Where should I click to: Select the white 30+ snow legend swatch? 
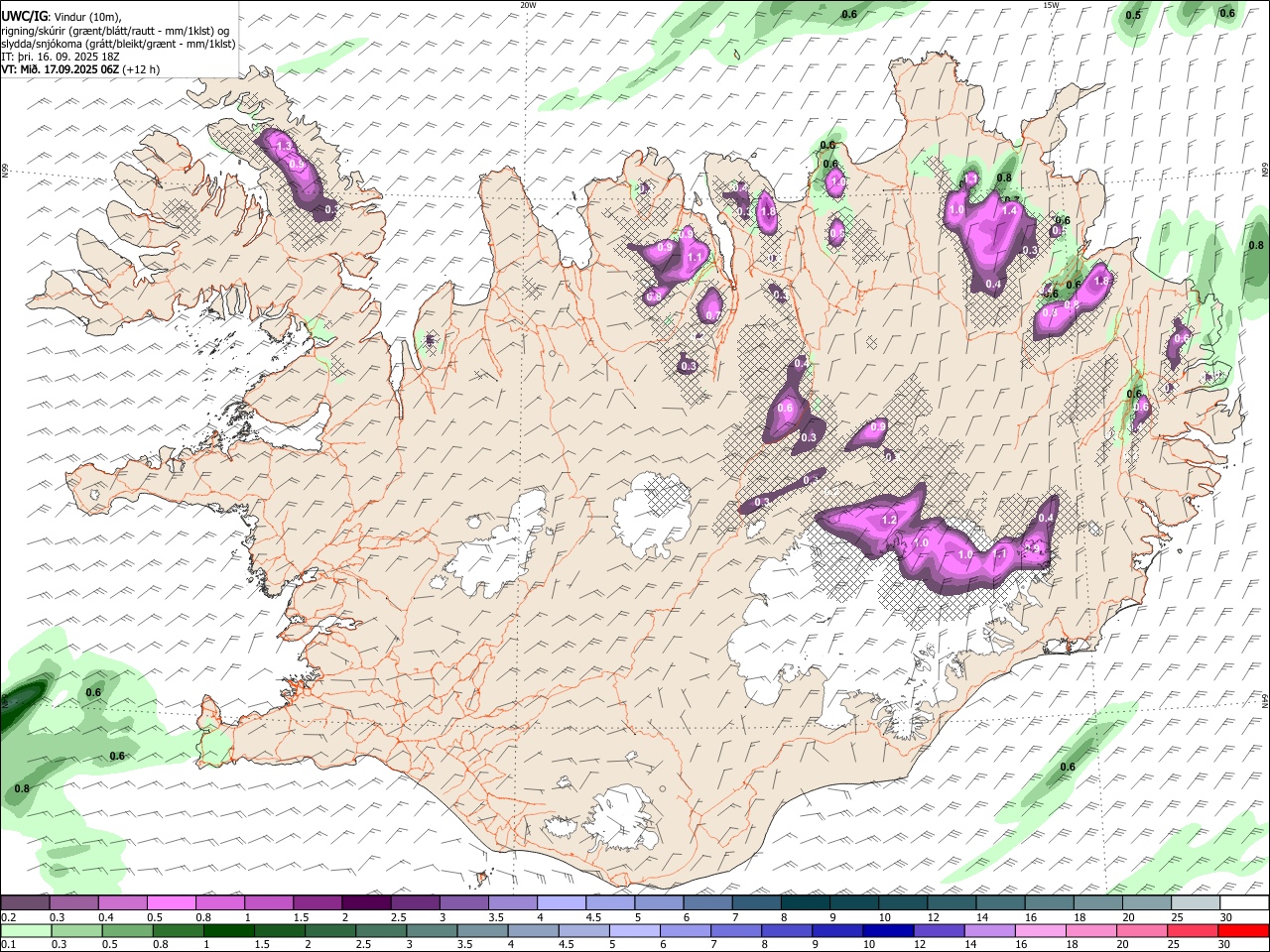point(1242,902)
